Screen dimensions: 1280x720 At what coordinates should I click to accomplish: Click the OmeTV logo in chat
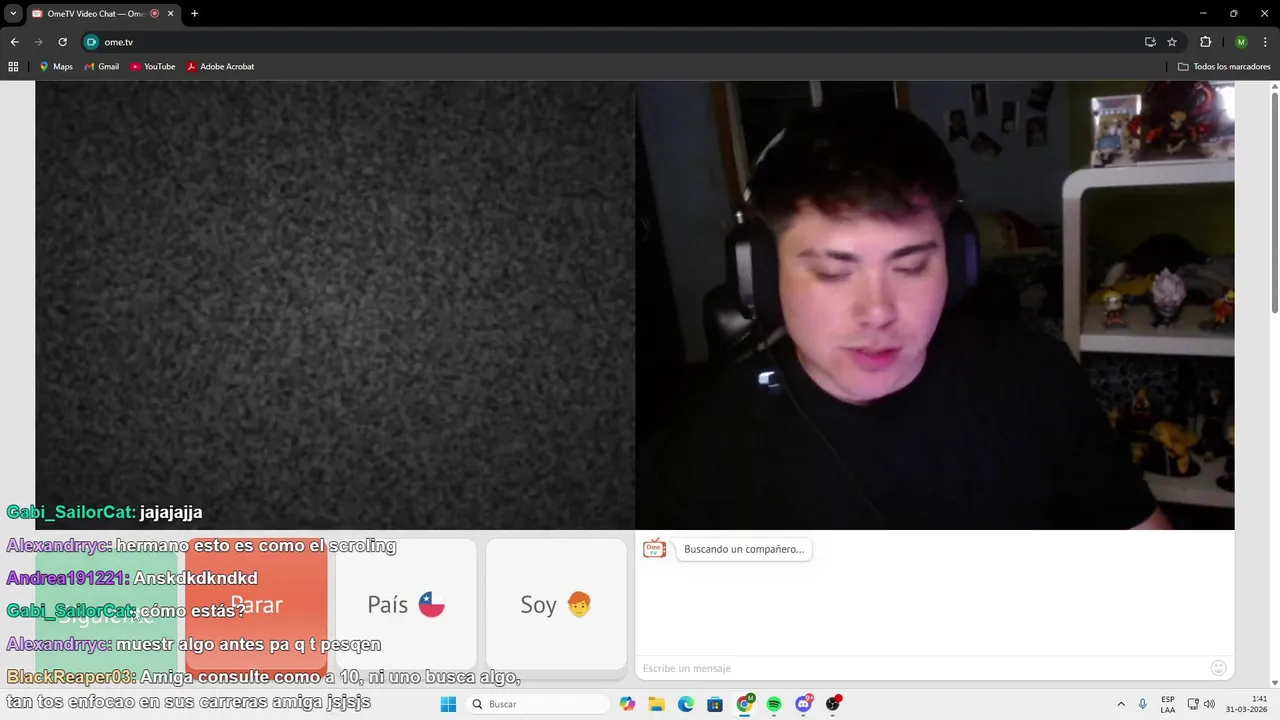(654, 548)
